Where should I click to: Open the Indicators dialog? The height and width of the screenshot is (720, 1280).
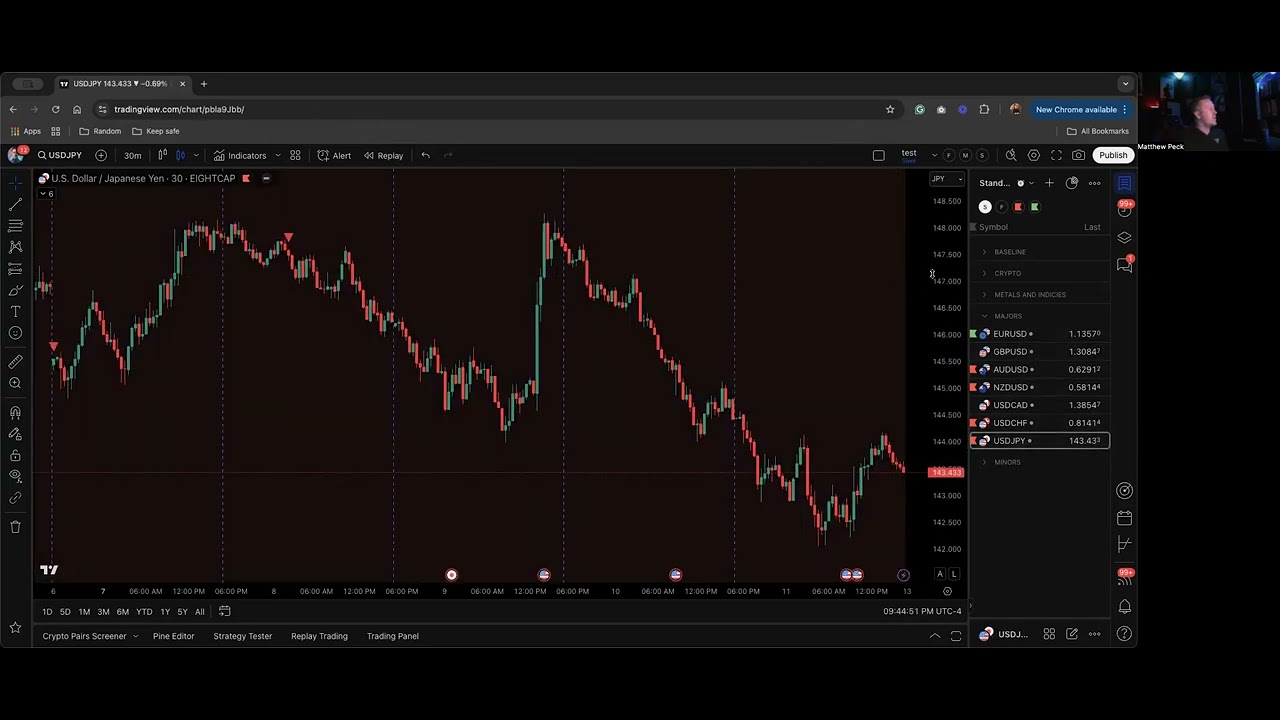point(240,155)
